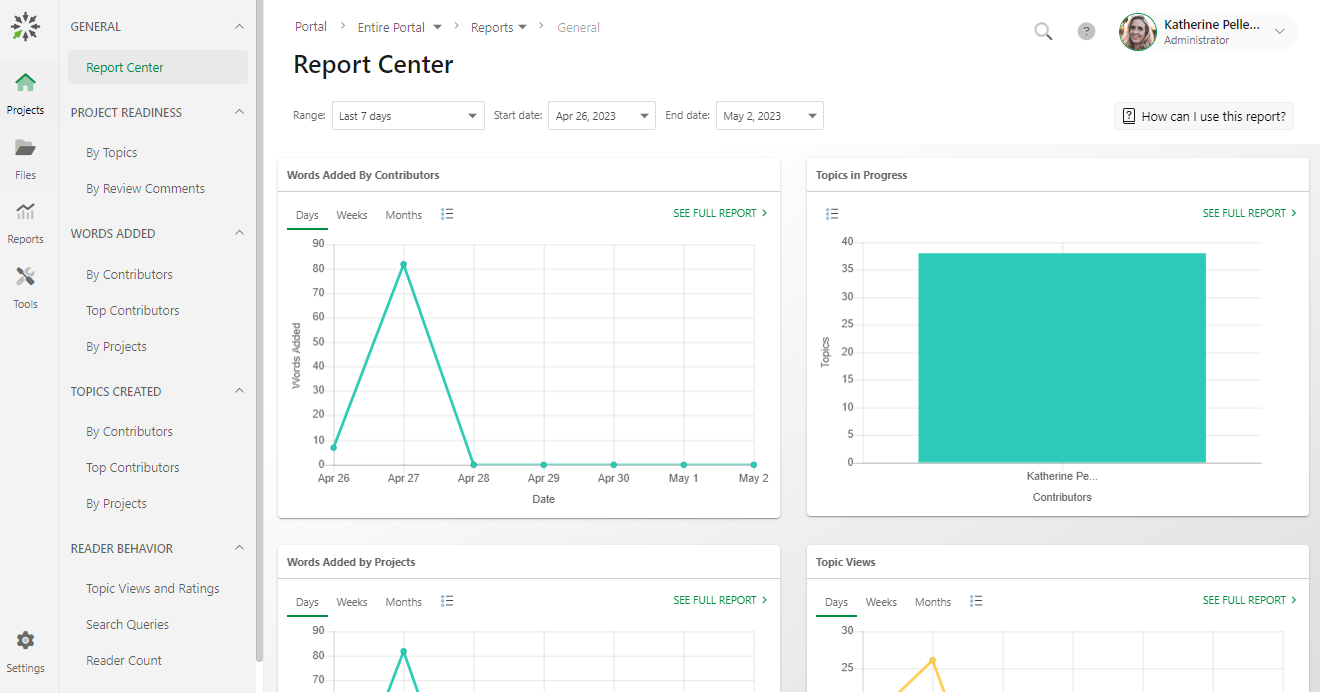
Task: Click the search magnifier icon
Action: coord(1043,32)
